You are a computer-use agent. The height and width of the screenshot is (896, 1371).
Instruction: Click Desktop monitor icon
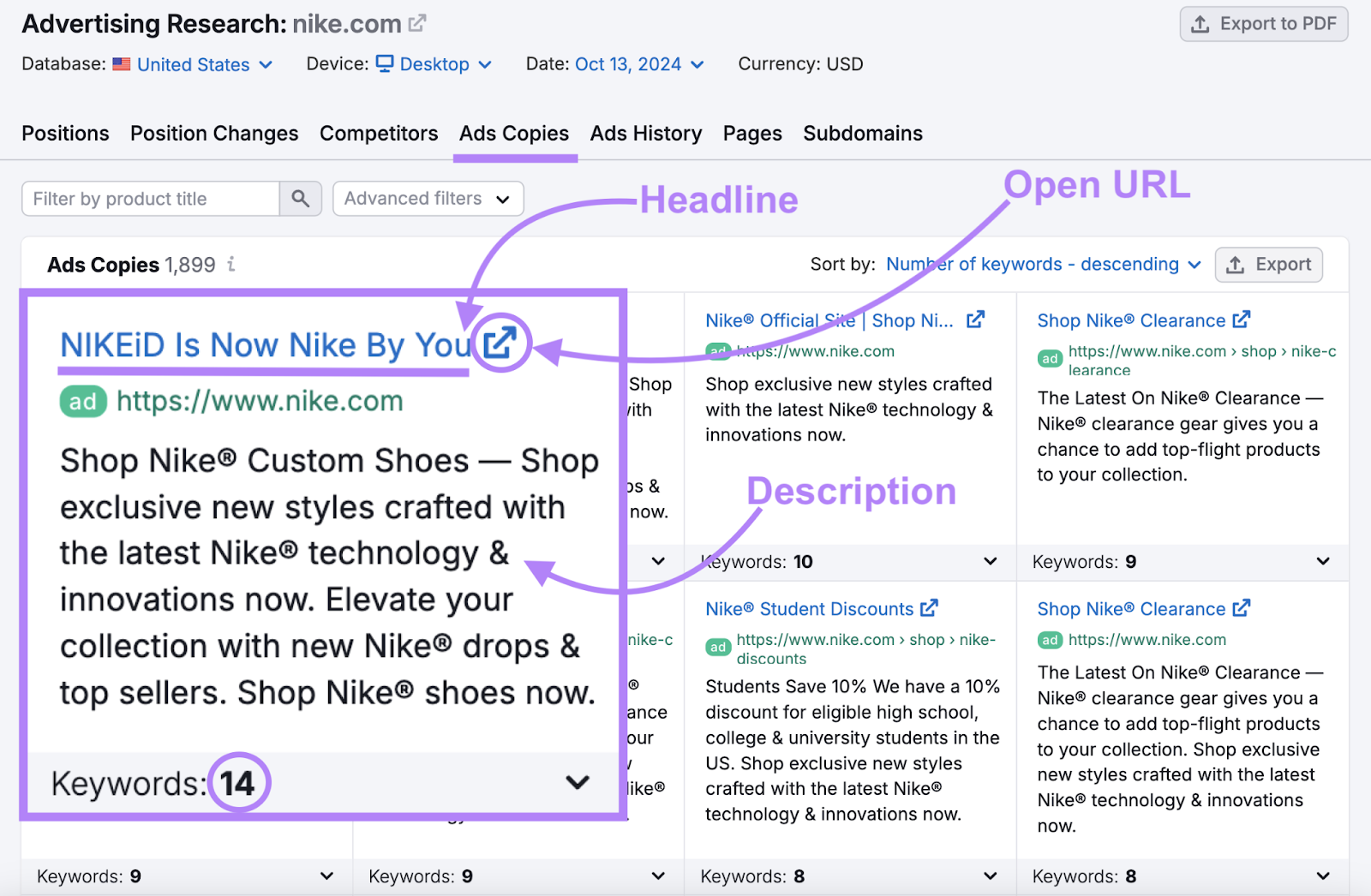(x=385, y=63)
